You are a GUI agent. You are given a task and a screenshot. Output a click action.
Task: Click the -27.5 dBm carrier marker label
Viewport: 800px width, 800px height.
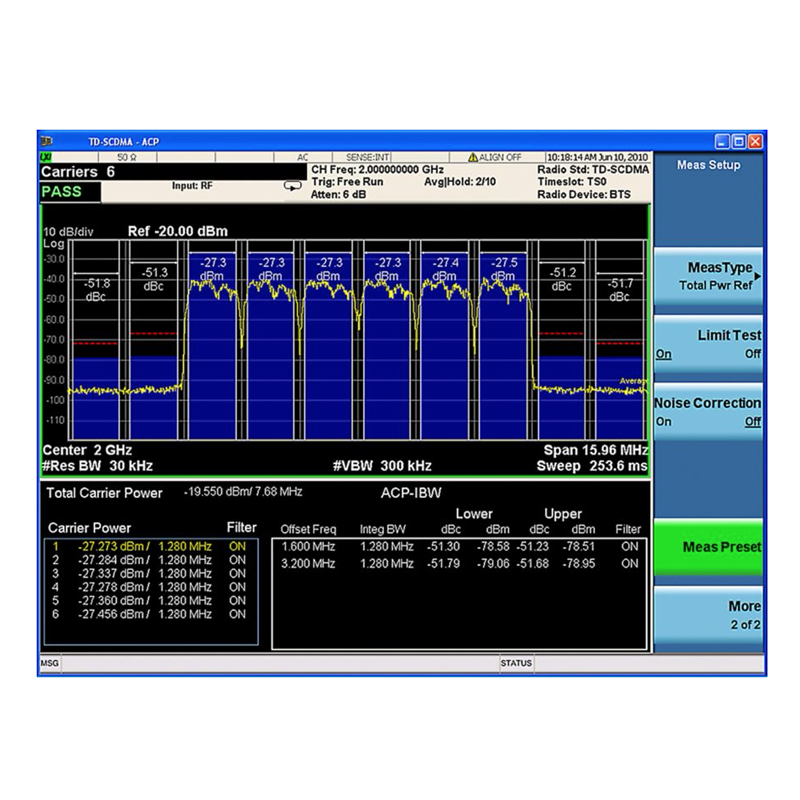504,269
